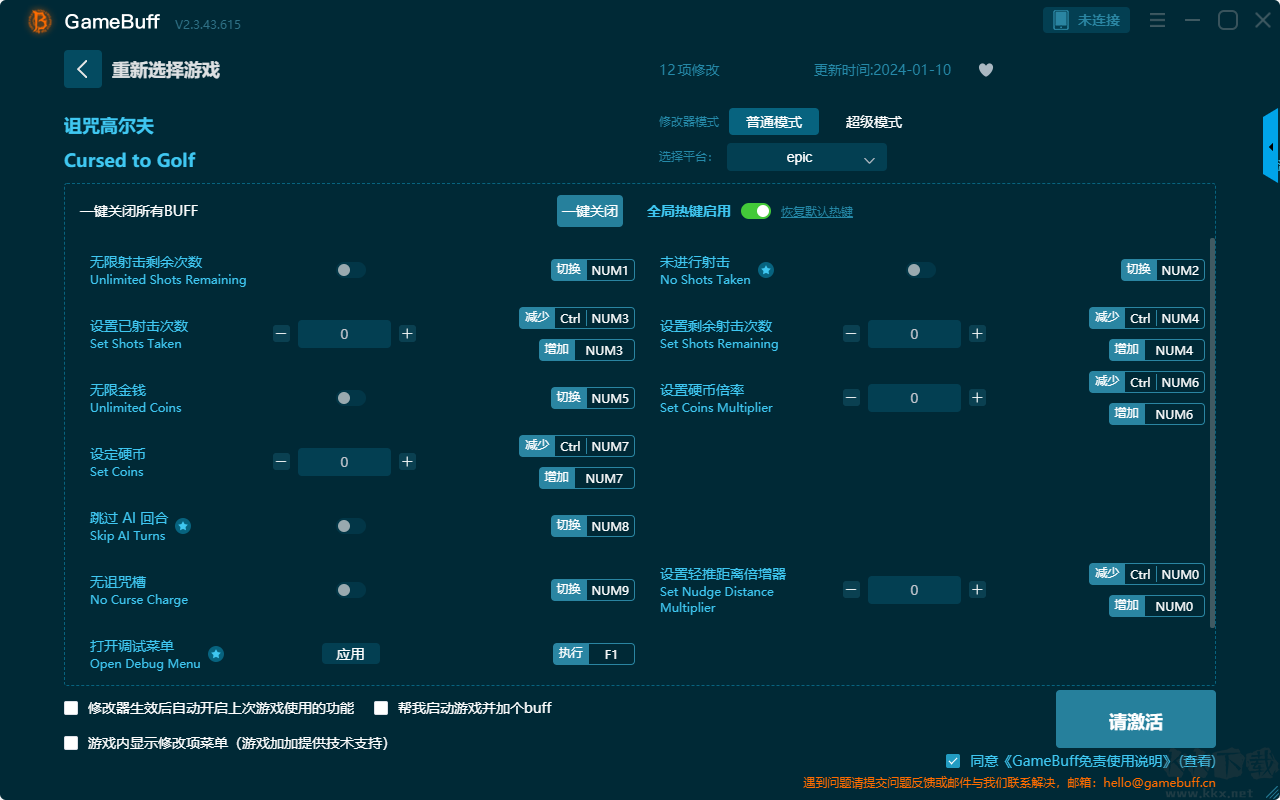Click the 应用 button for Debug Menu
1280x800 pixels.
(x=351, y=654)
